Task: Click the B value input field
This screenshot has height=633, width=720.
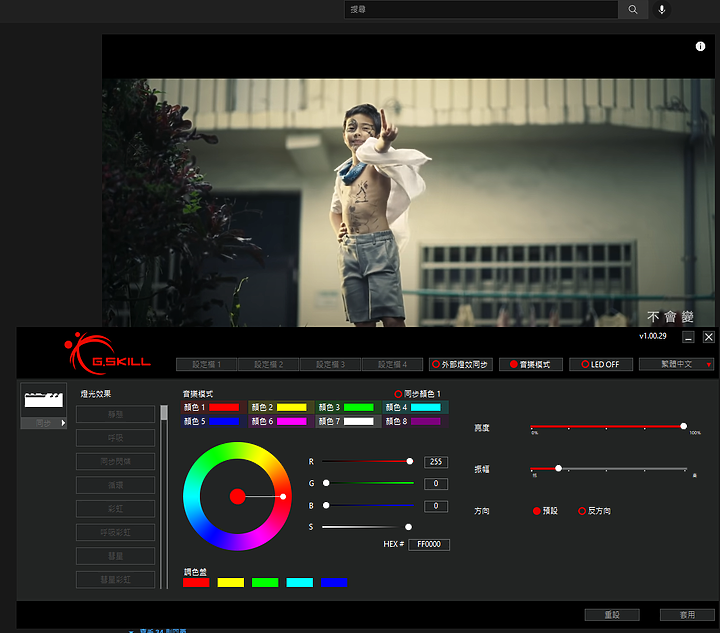Action: pos(436,506)
